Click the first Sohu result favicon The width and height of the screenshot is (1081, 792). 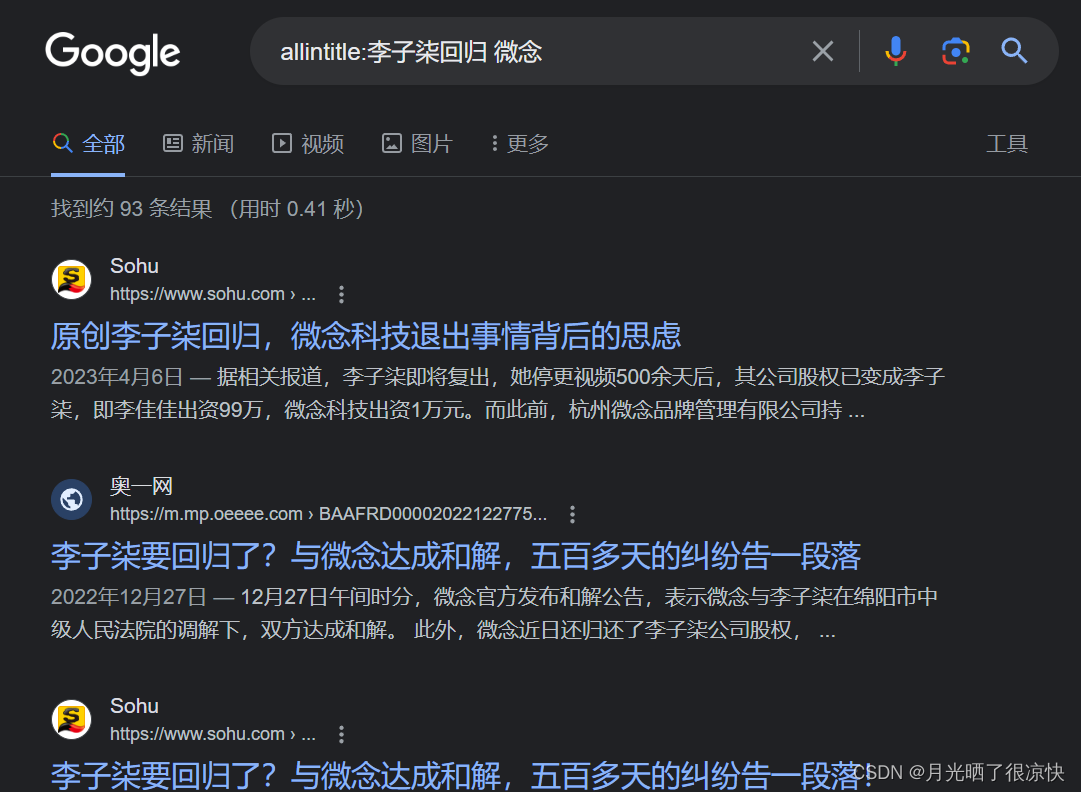[72, 280]
